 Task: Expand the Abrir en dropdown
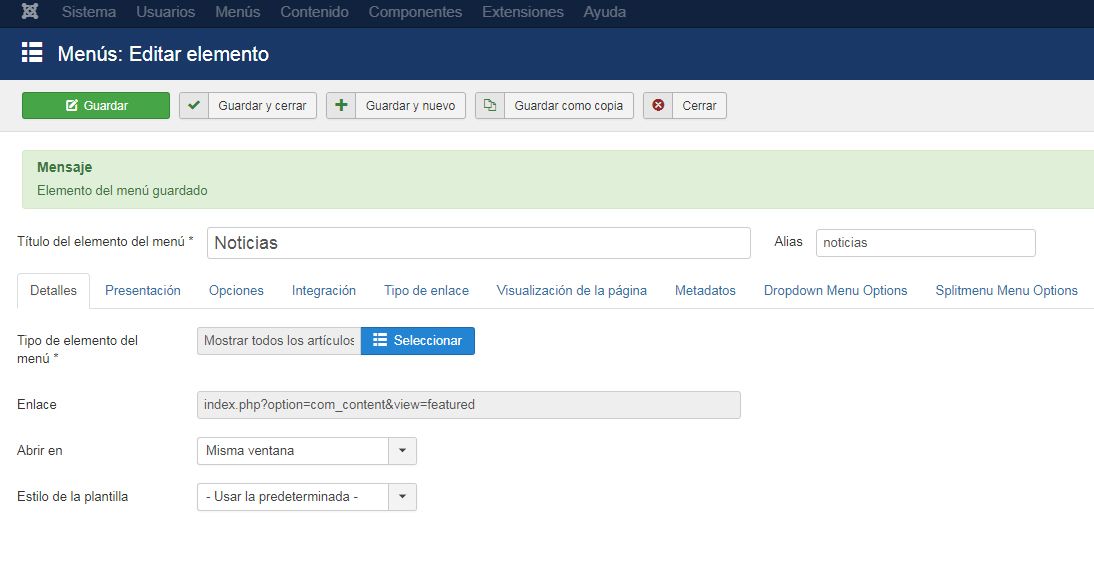point(307,451)
